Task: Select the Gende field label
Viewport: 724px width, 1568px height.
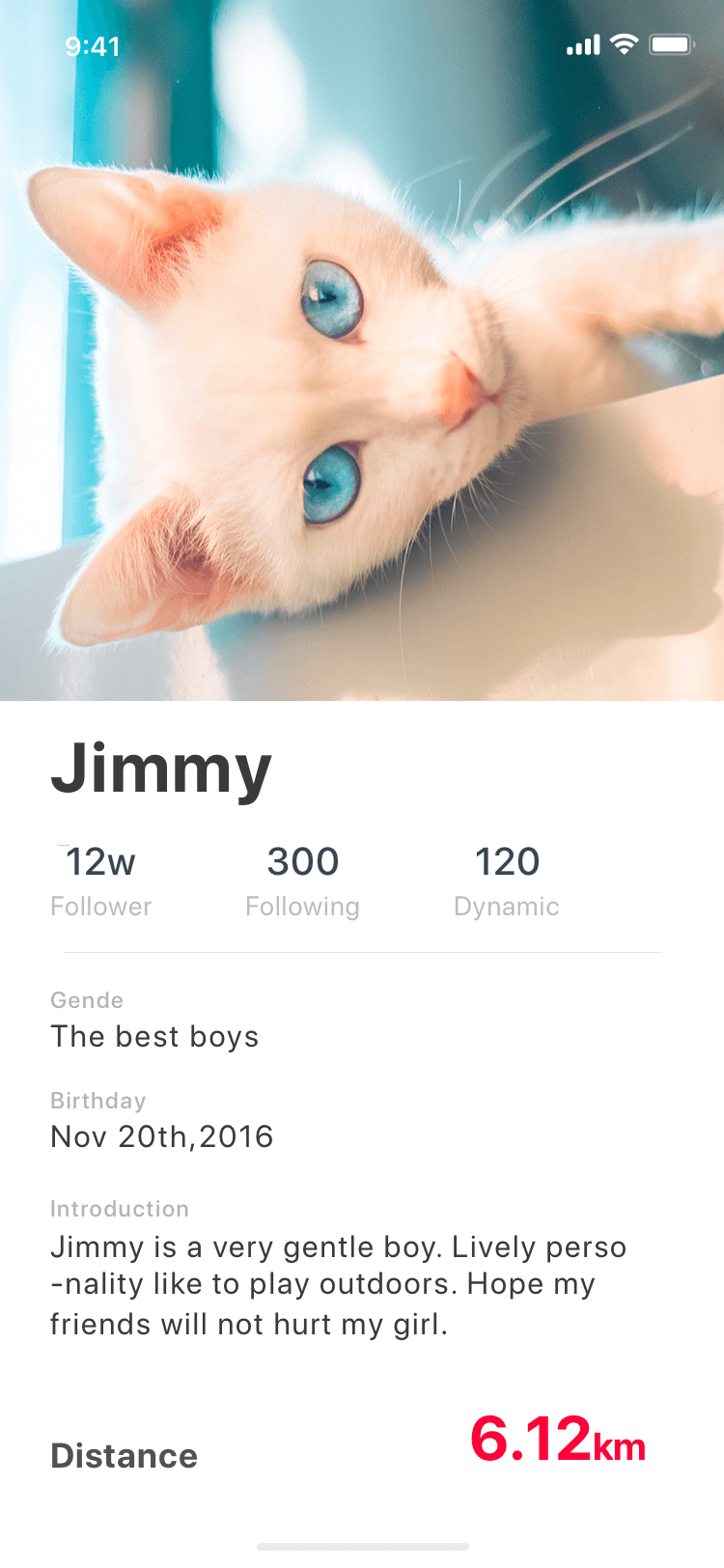Action: pos(87,1000)
